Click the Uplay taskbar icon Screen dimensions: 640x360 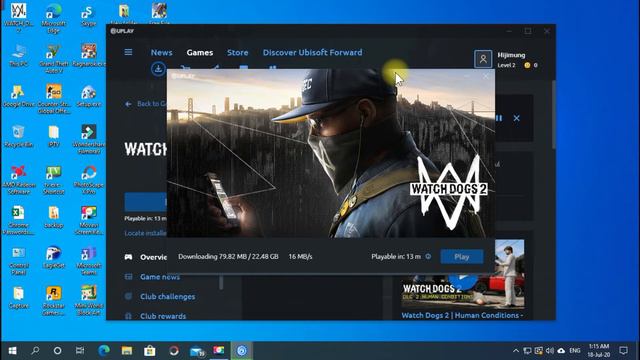point(242,351)
